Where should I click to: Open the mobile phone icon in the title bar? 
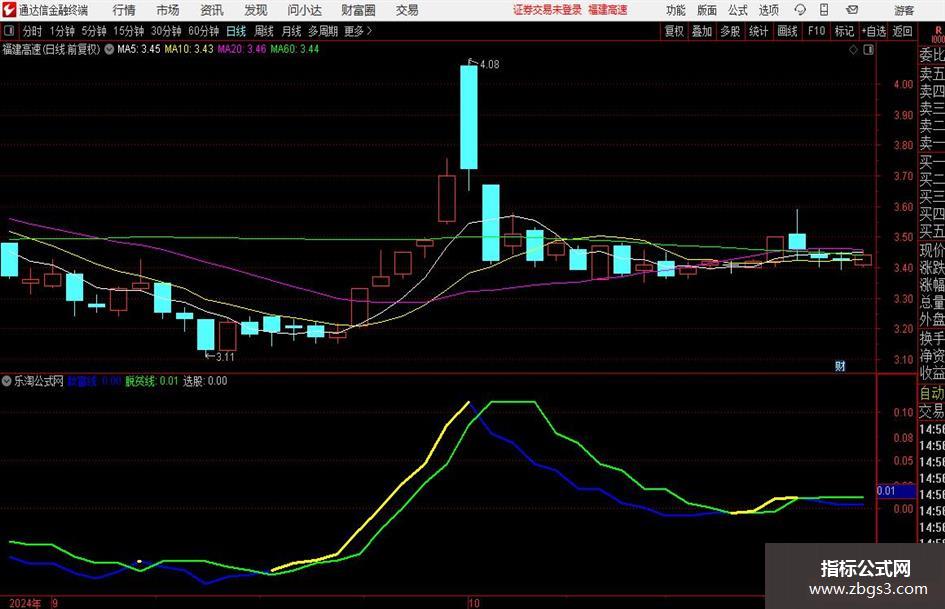(x=824, y=10)
